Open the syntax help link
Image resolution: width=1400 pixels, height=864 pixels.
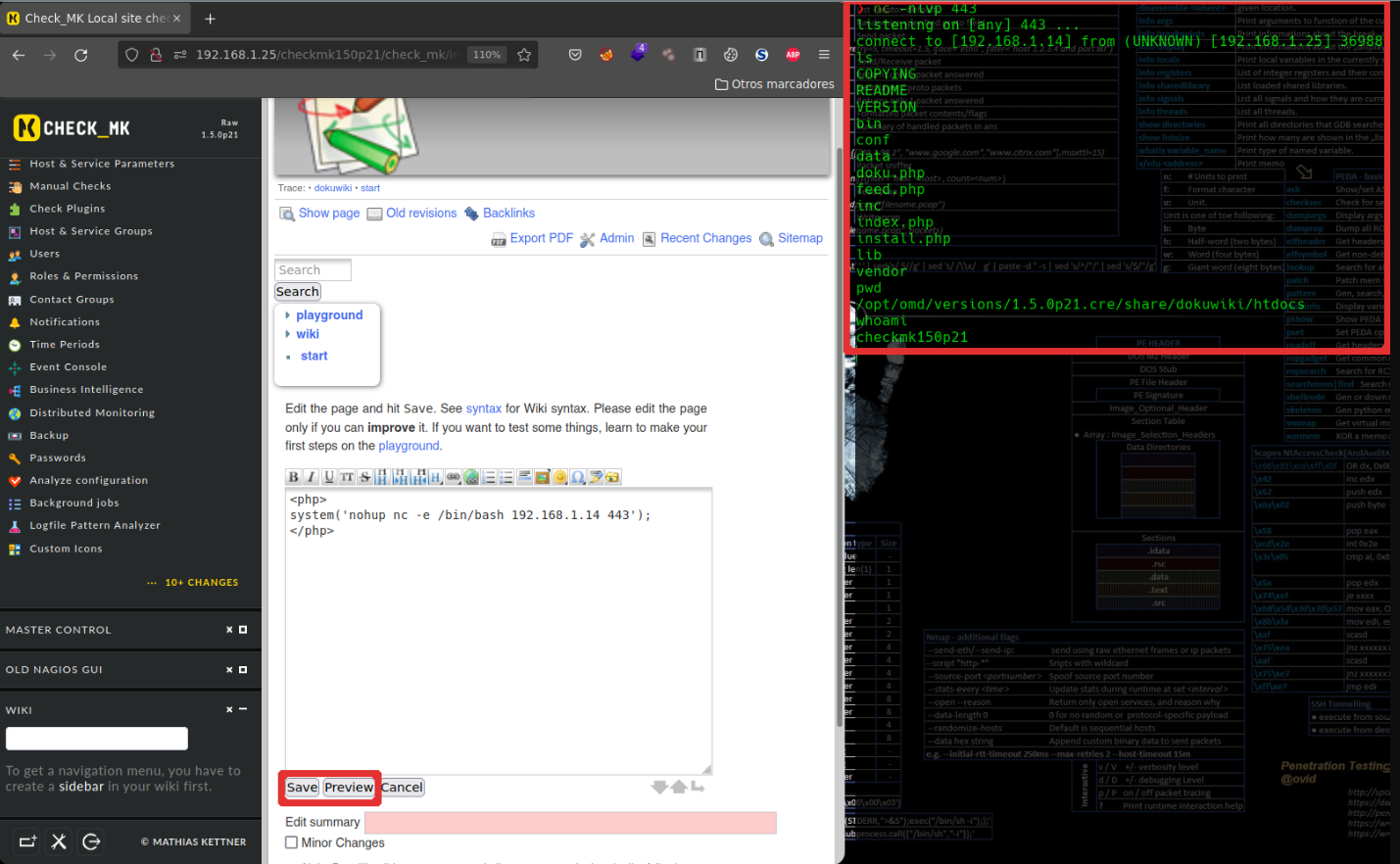click(484, 408)
